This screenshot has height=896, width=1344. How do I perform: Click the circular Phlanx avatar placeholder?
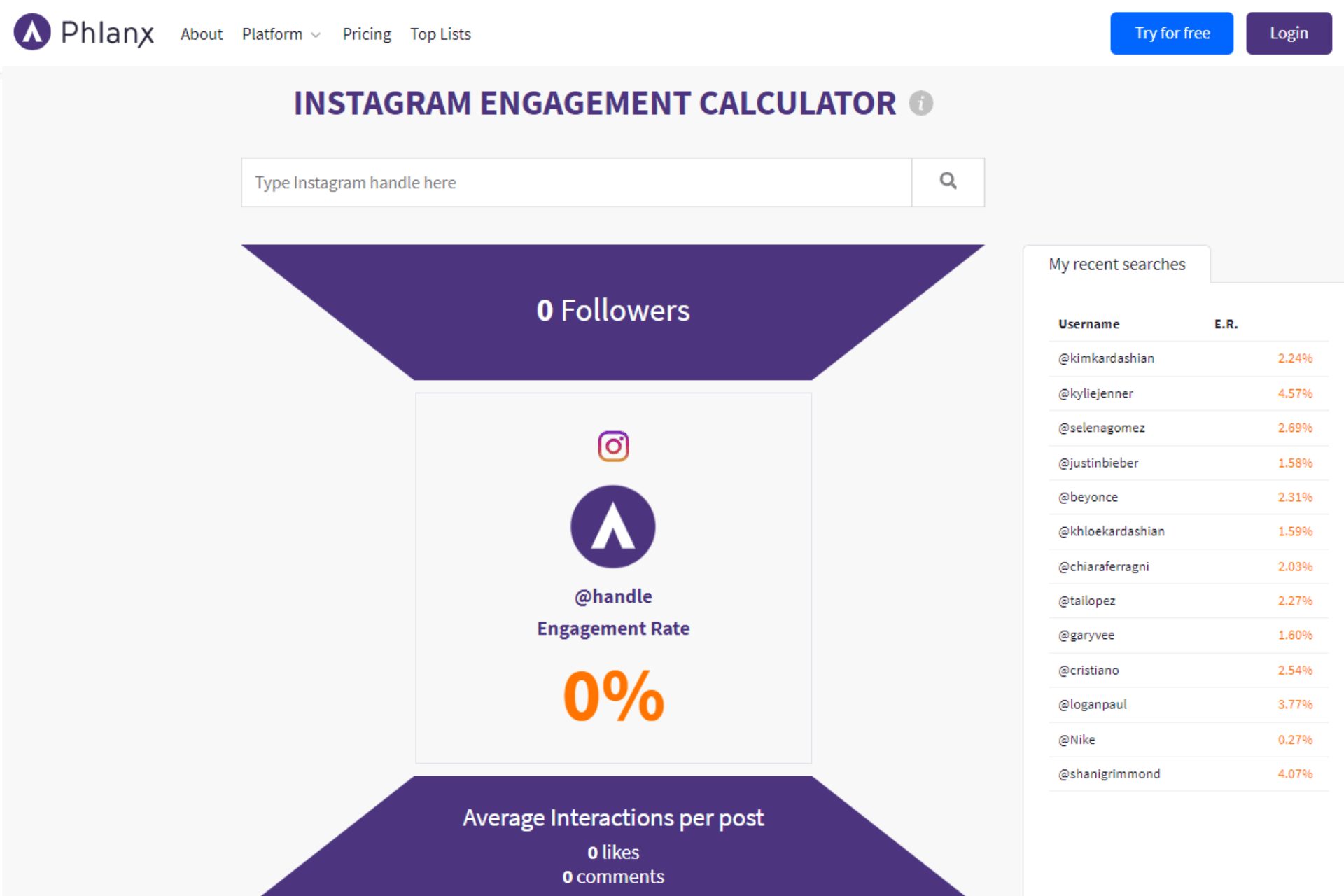(612, 526)
